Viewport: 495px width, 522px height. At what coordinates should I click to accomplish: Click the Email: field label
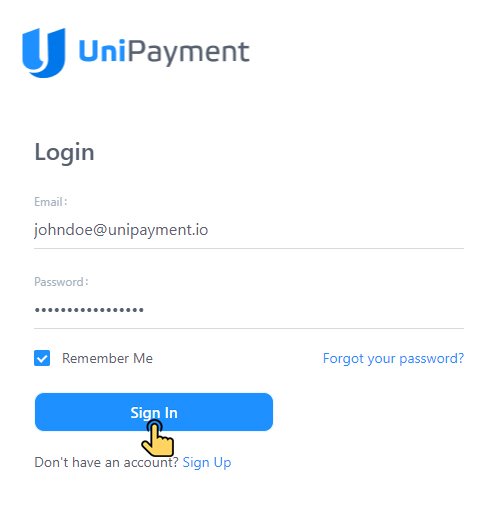tap(51, 202)
